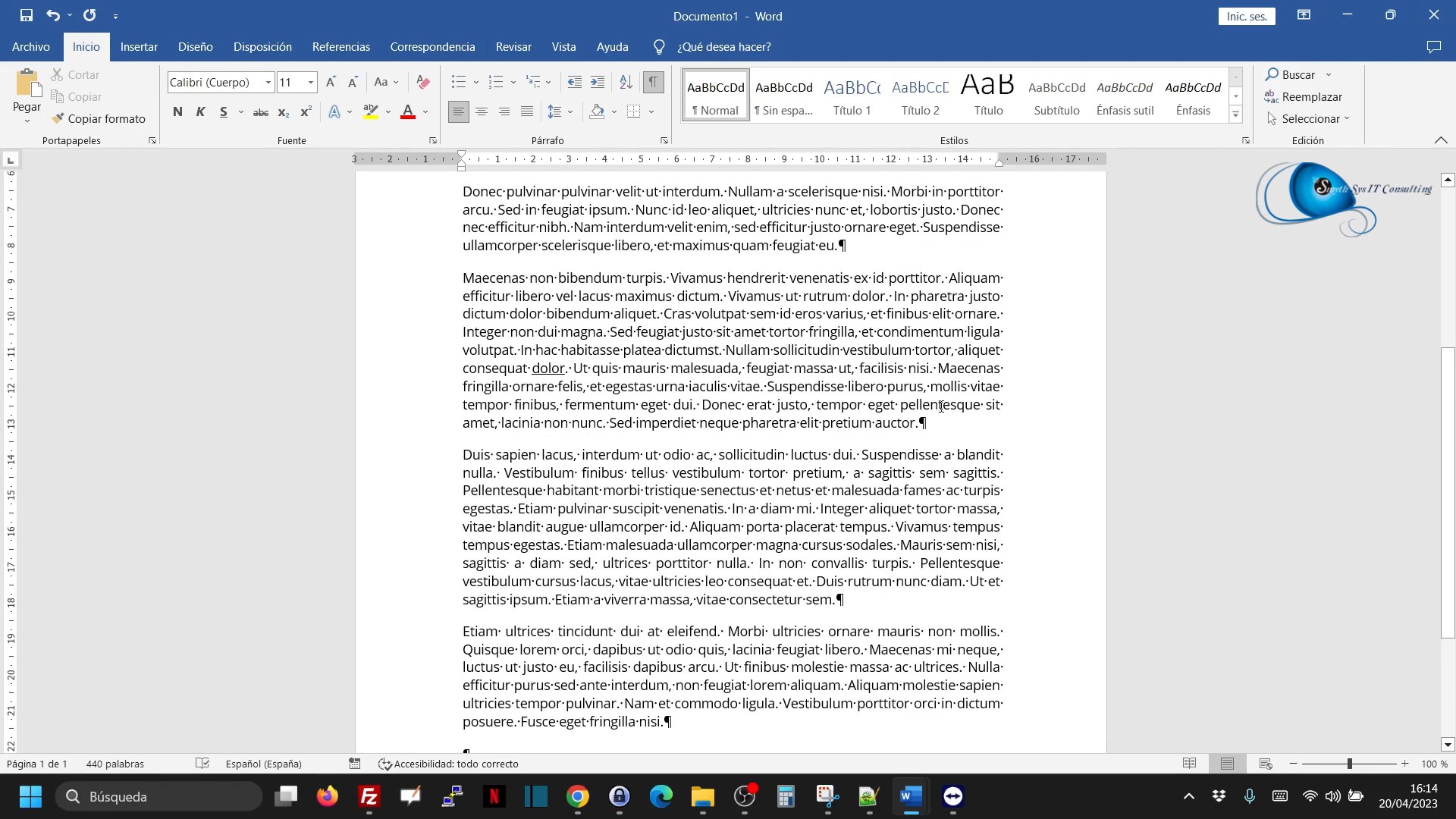Open the font name dropdown

(268, 82)
